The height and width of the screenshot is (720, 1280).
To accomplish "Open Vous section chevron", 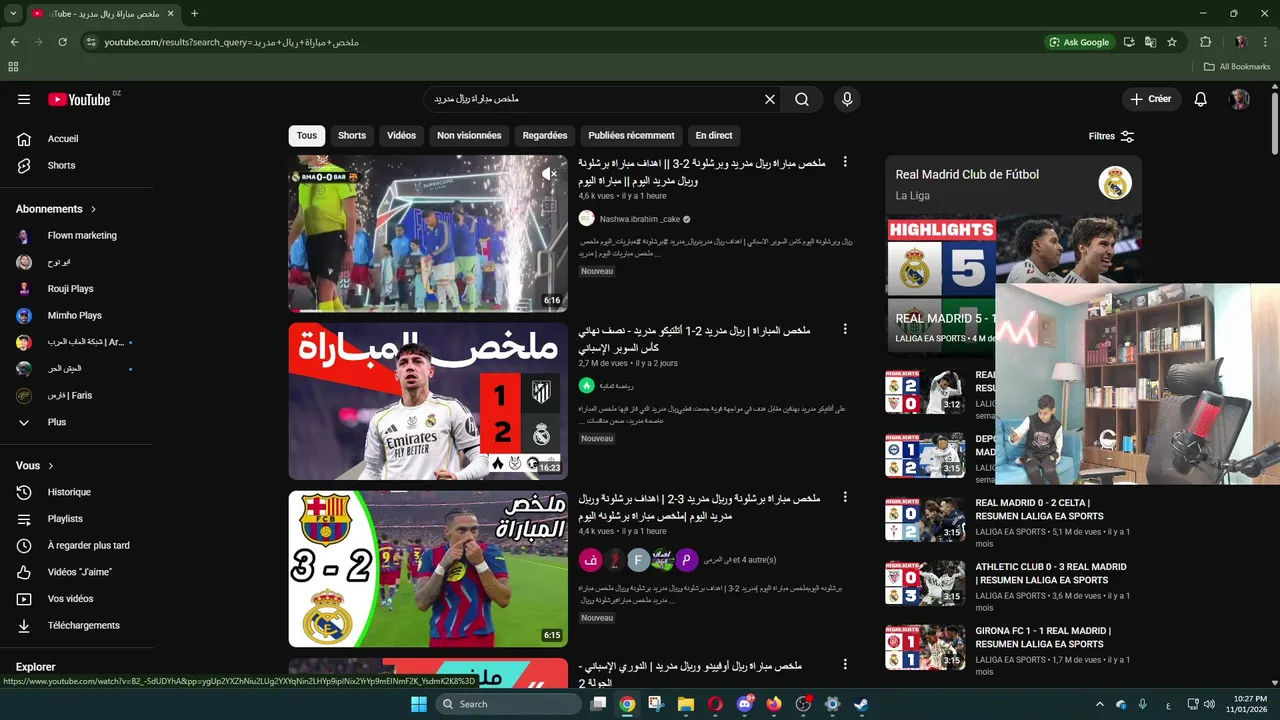I will pyautogui.click(x=51, y=466).
